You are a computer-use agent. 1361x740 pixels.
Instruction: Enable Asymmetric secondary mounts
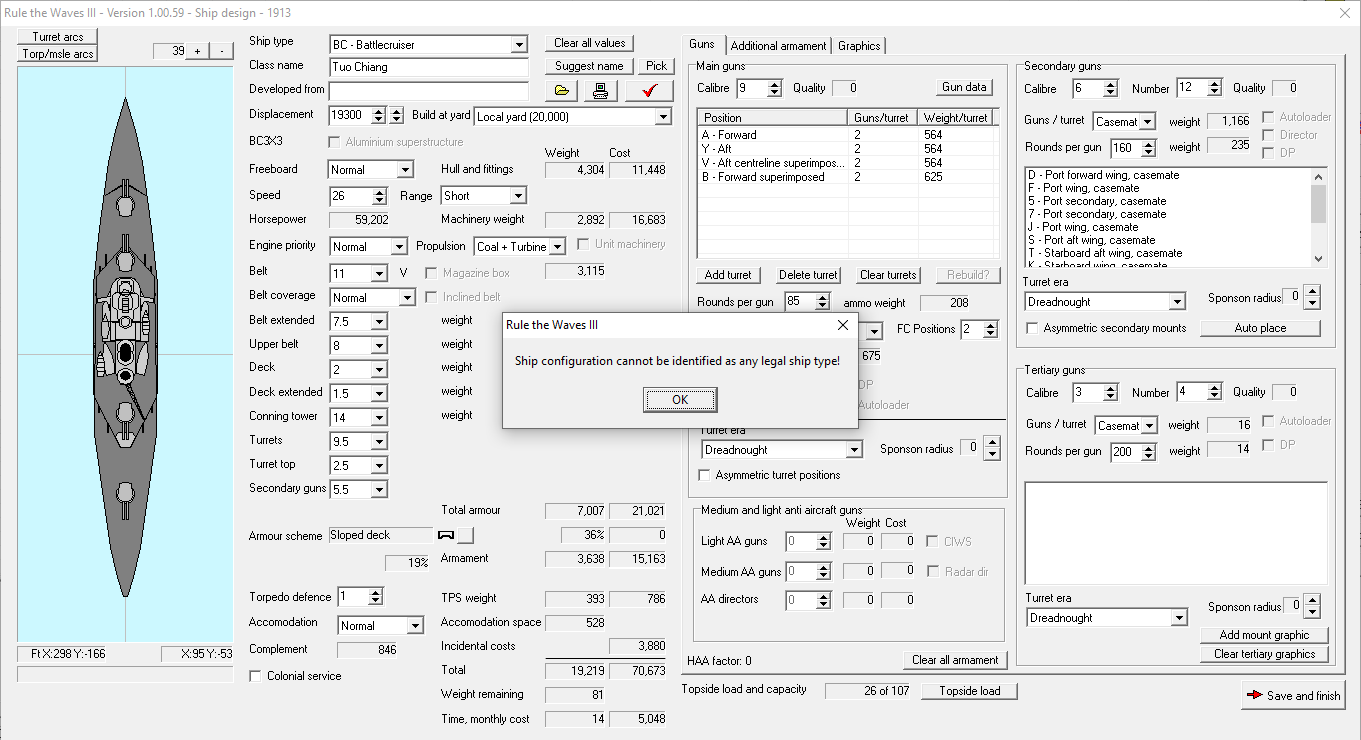point(1033,328)
